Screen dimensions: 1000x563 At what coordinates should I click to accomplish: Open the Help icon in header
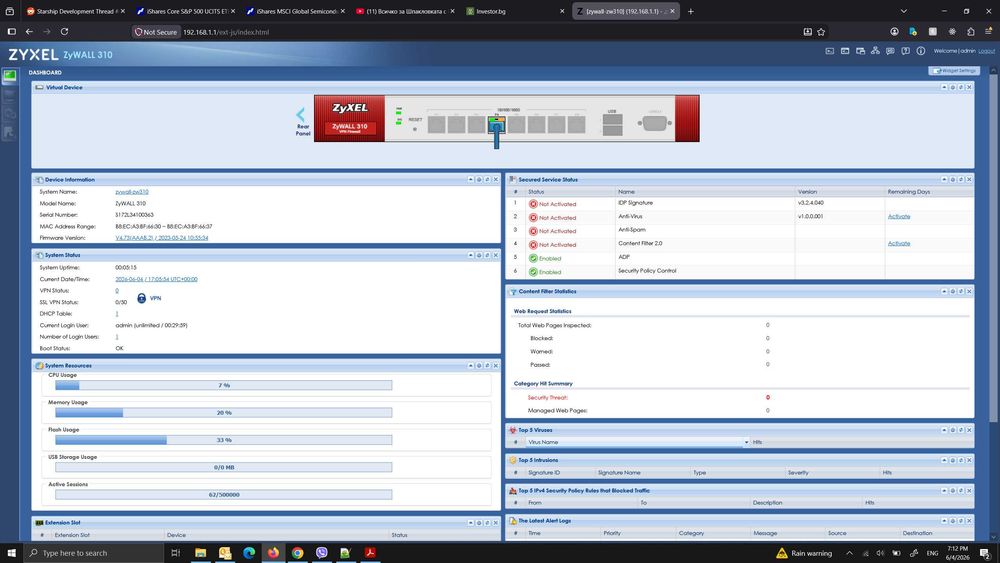[906, 50]
